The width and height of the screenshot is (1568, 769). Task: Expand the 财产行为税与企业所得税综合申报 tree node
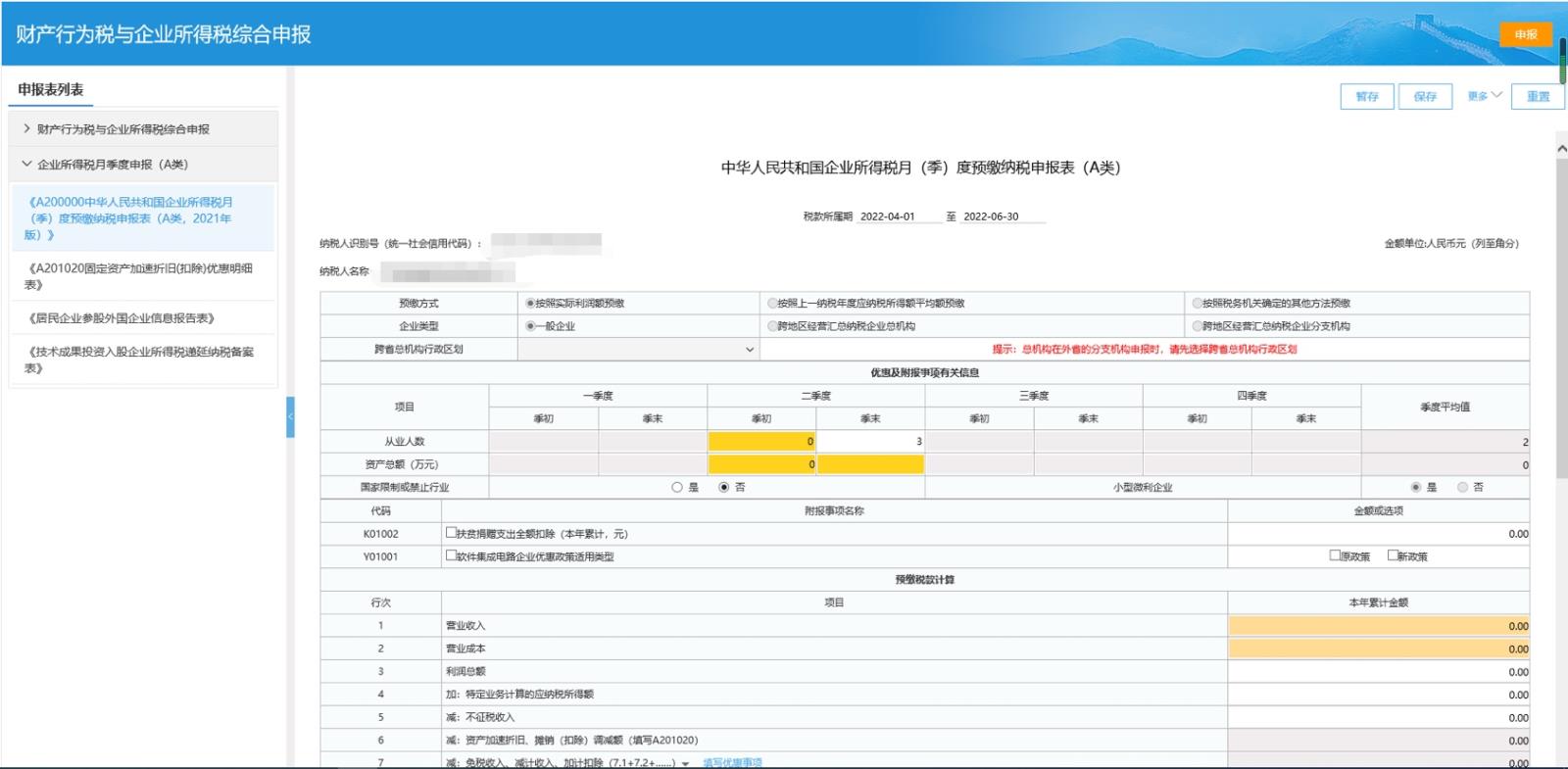pos(27,128)
